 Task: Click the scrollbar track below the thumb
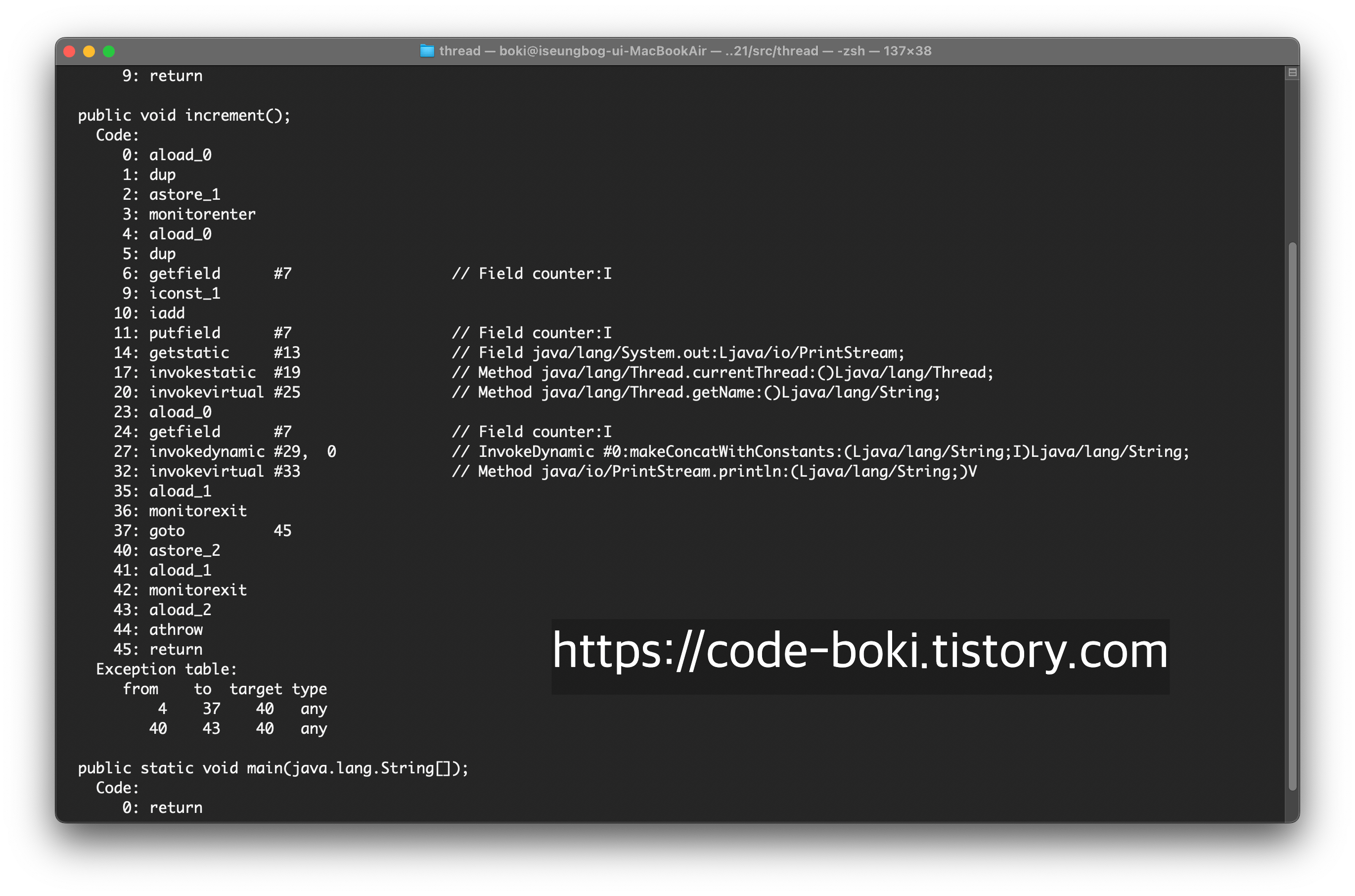pos(1292,806)
